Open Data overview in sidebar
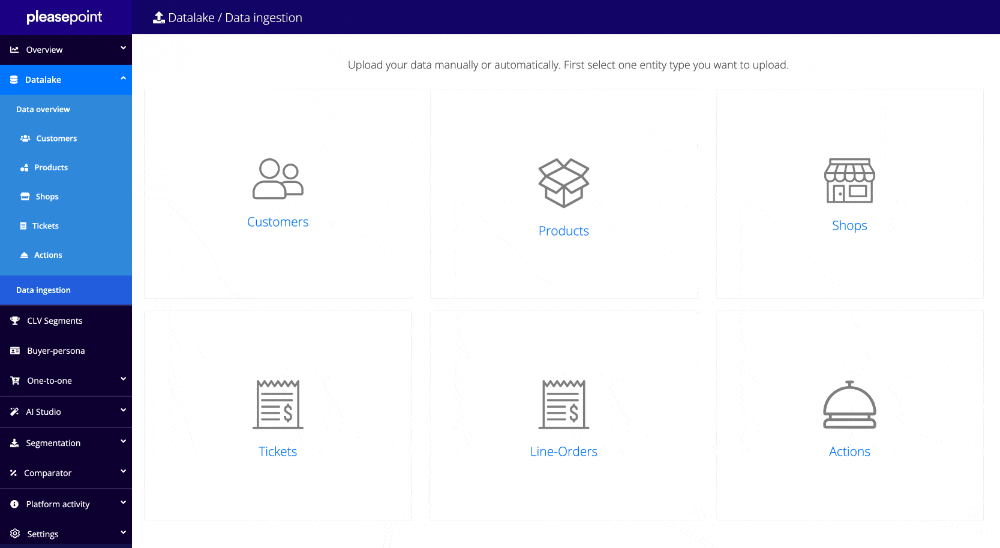 click(43, 110)
